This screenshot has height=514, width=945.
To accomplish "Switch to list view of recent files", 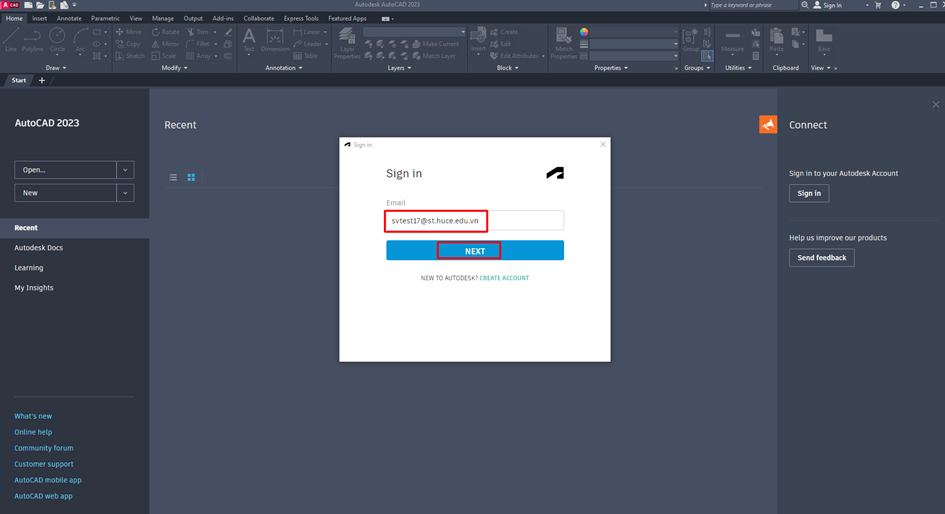I will tap(173, 177).
